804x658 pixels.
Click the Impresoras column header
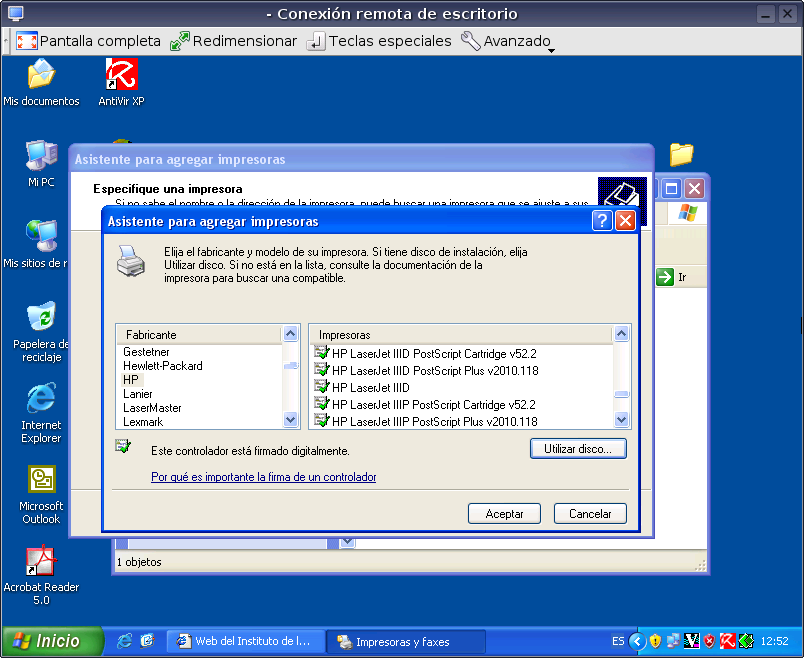[x=461, y=335]
